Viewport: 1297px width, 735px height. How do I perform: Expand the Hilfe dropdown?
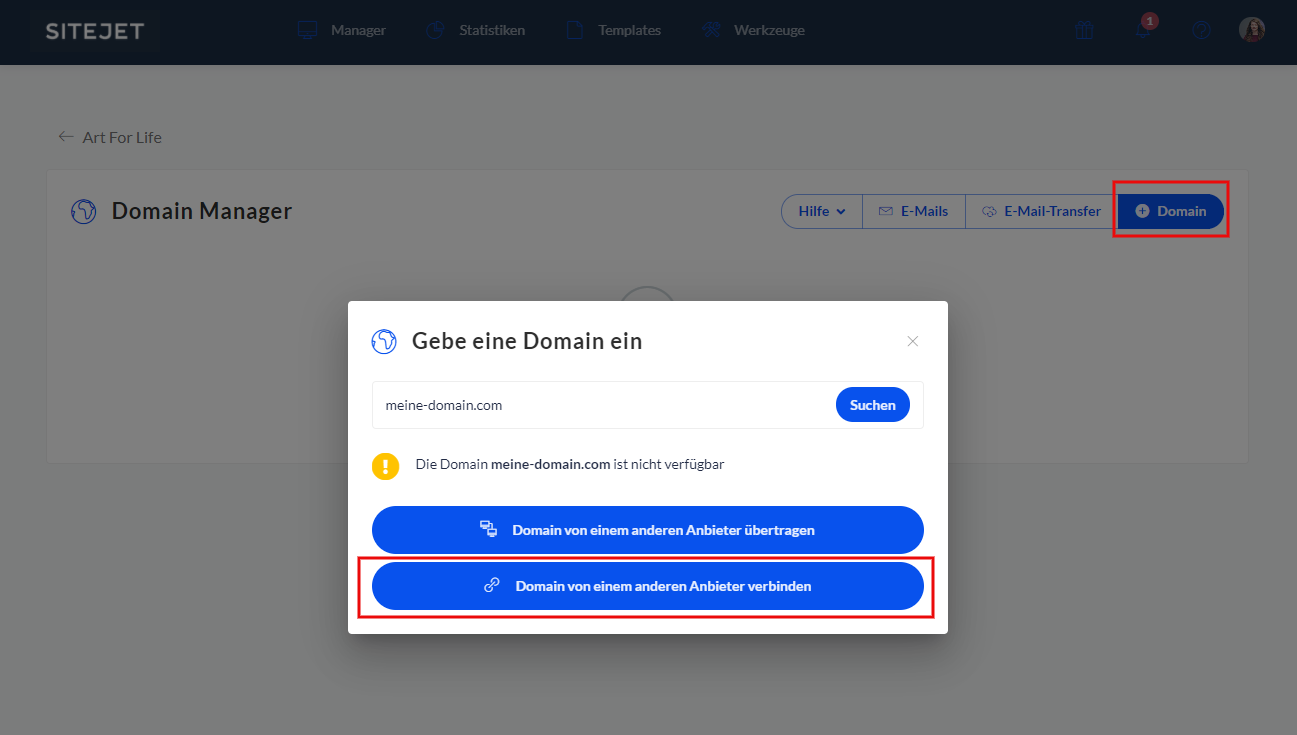click(x=821, y=211)
